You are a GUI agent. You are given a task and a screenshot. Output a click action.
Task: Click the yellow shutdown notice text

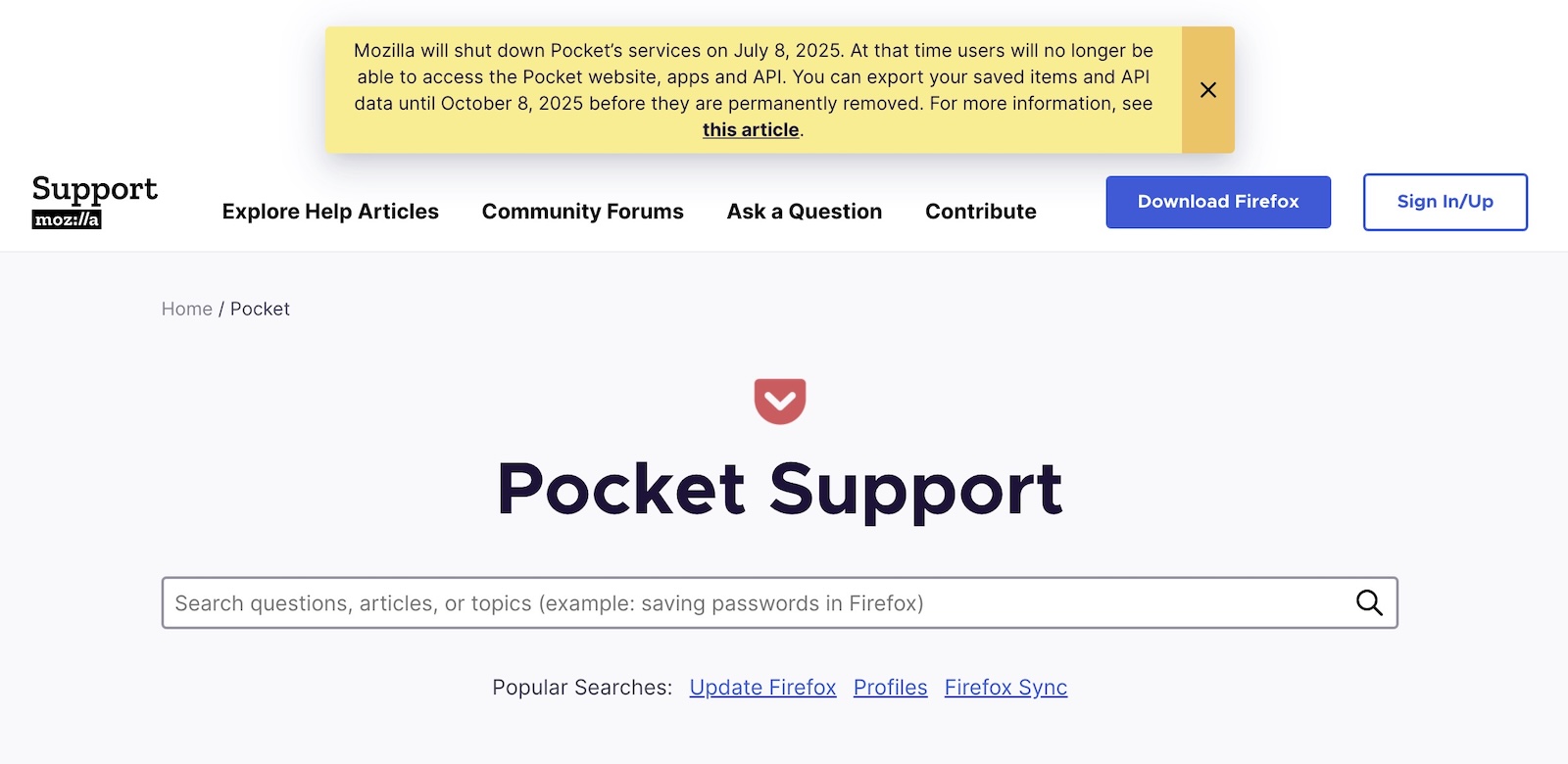pyautogui.click(x=753, y=76)
